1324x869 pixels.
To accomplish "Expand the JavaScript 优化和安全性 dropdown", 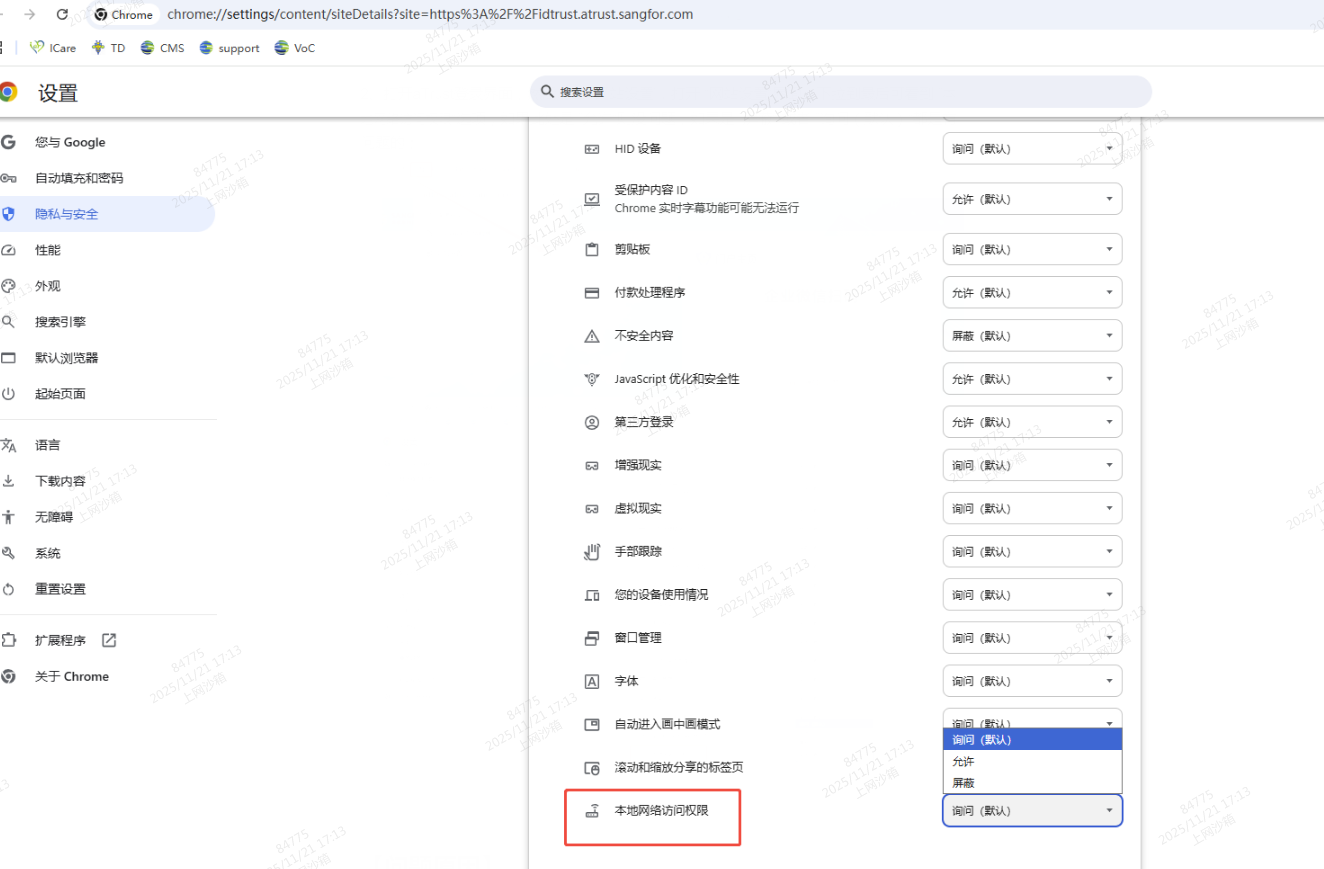I will (x=1032, y=379).
